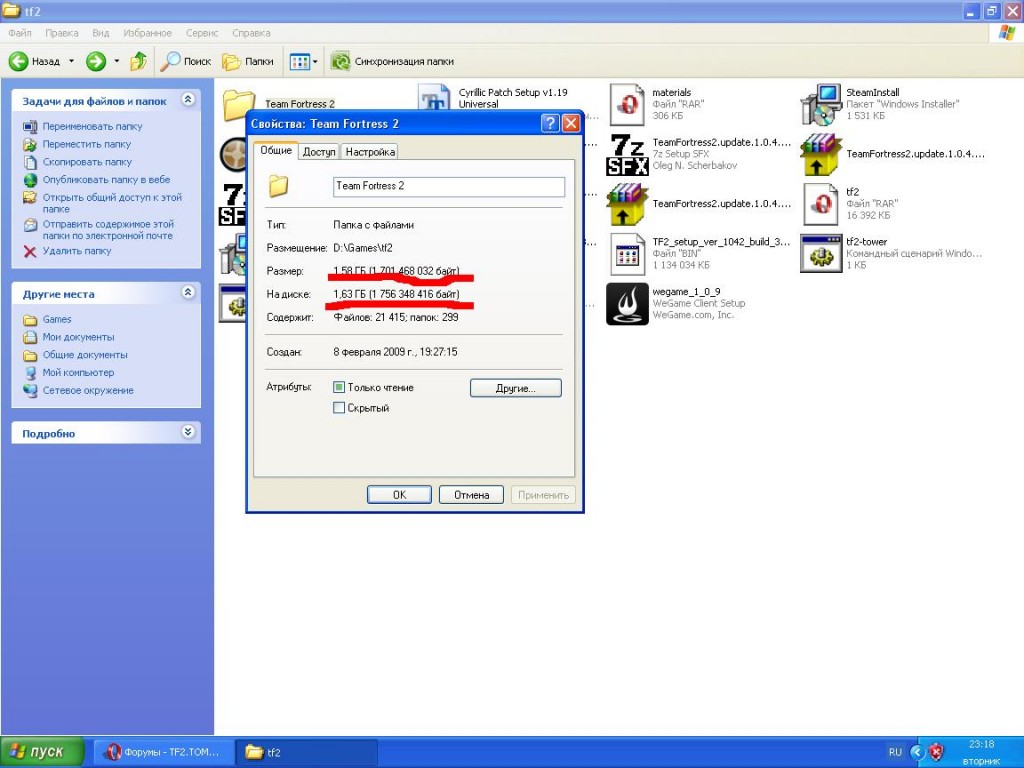Open the Views dropdown arrow
The width and height of the screenshot is (1024, 768).
(x=315, y=62)
